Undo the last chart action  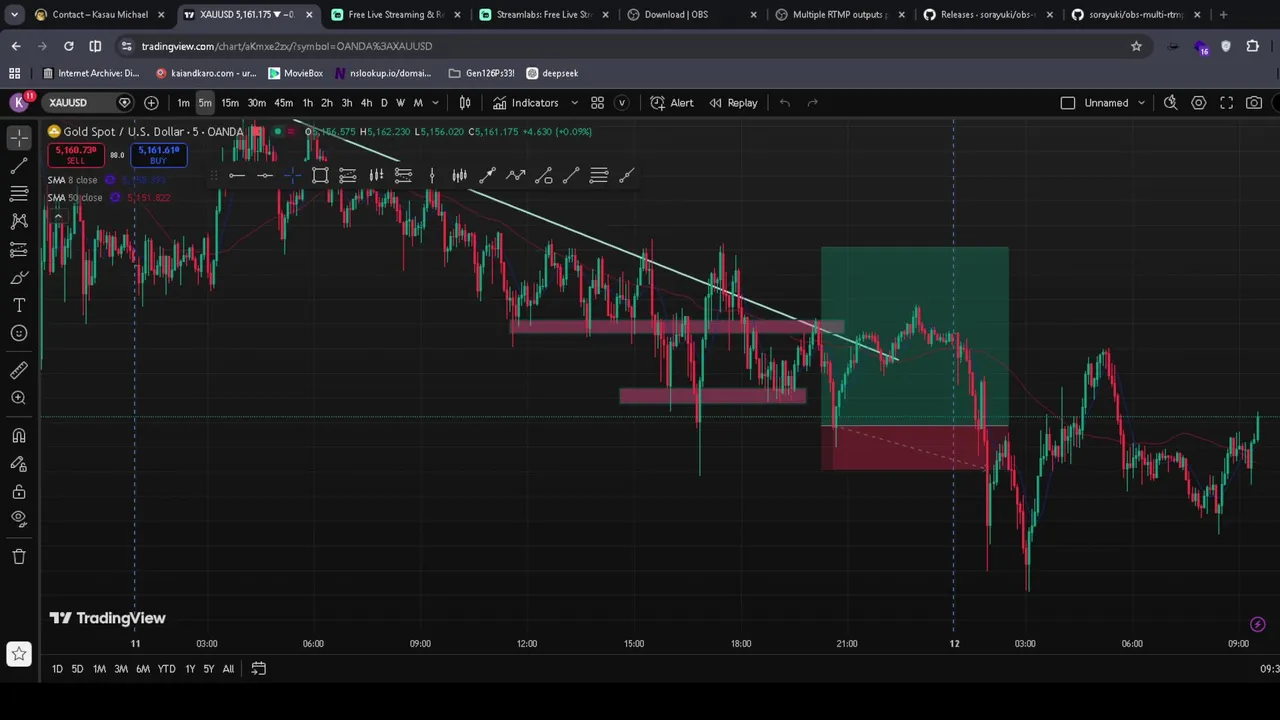(785, 103)
